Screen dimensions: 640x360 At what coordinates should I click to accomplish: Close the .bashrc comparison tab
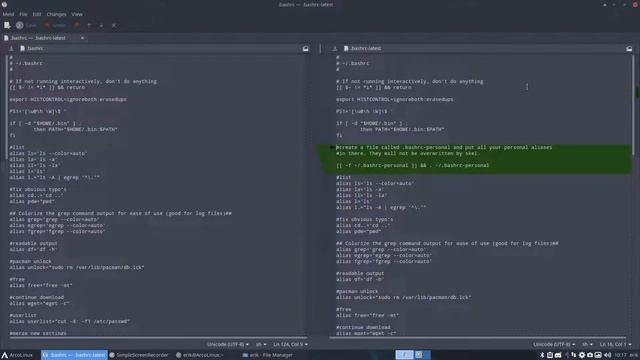(x=82, y=38)
